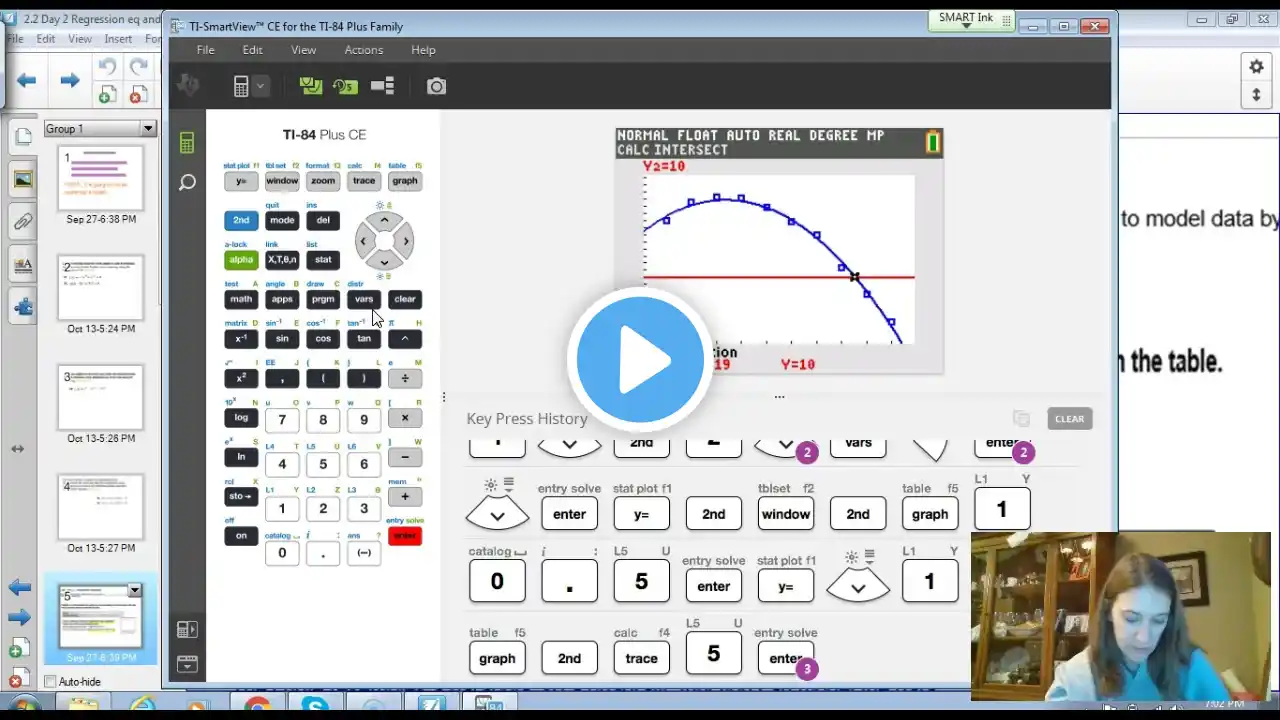This screenshot has height=720, width=1280.
Task: Go to previous page with top blue left arrow
Action: coord(26,81)
